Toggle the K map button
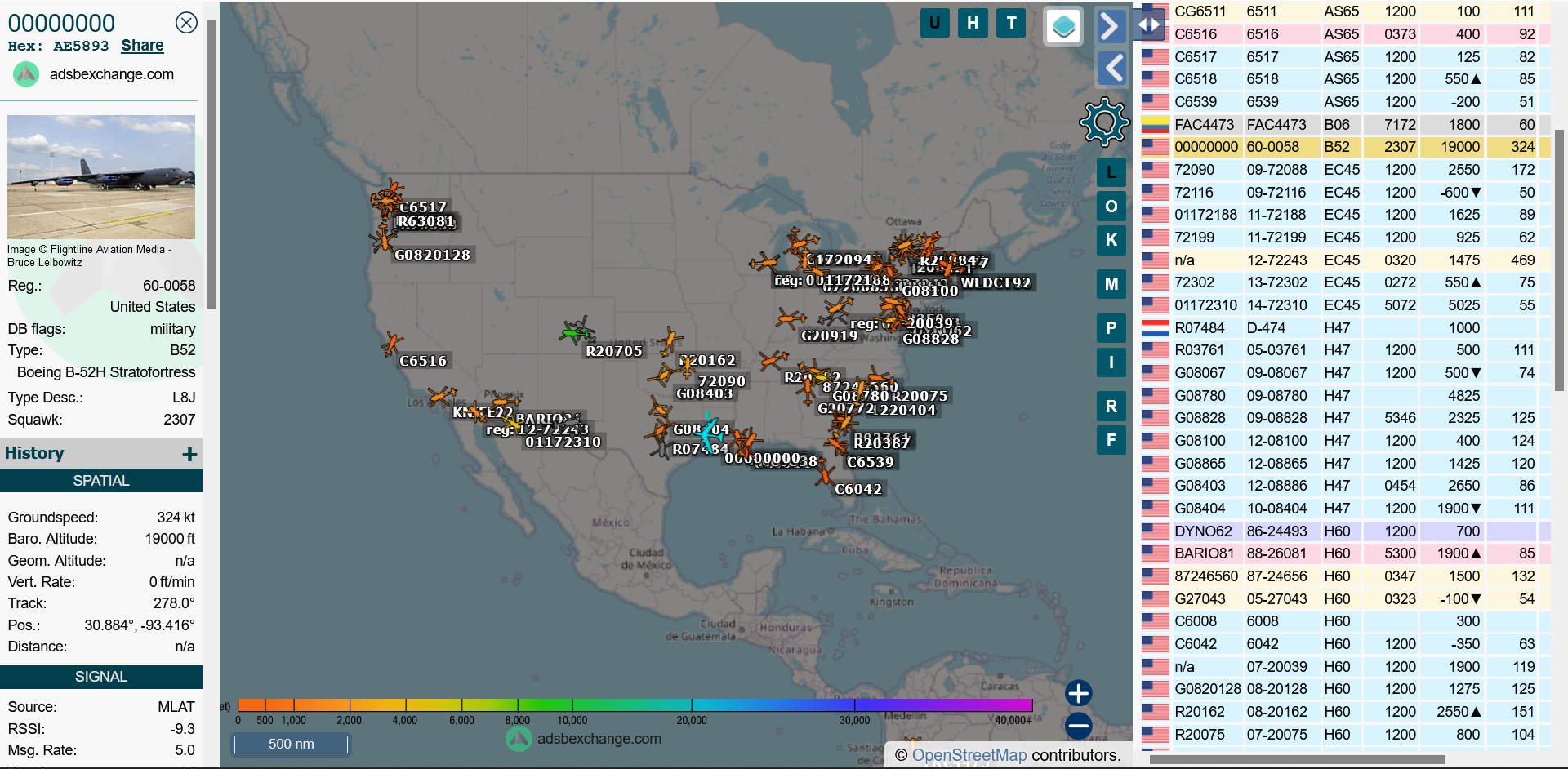This screenshot has height=769, width=1568. [1111, 240]
